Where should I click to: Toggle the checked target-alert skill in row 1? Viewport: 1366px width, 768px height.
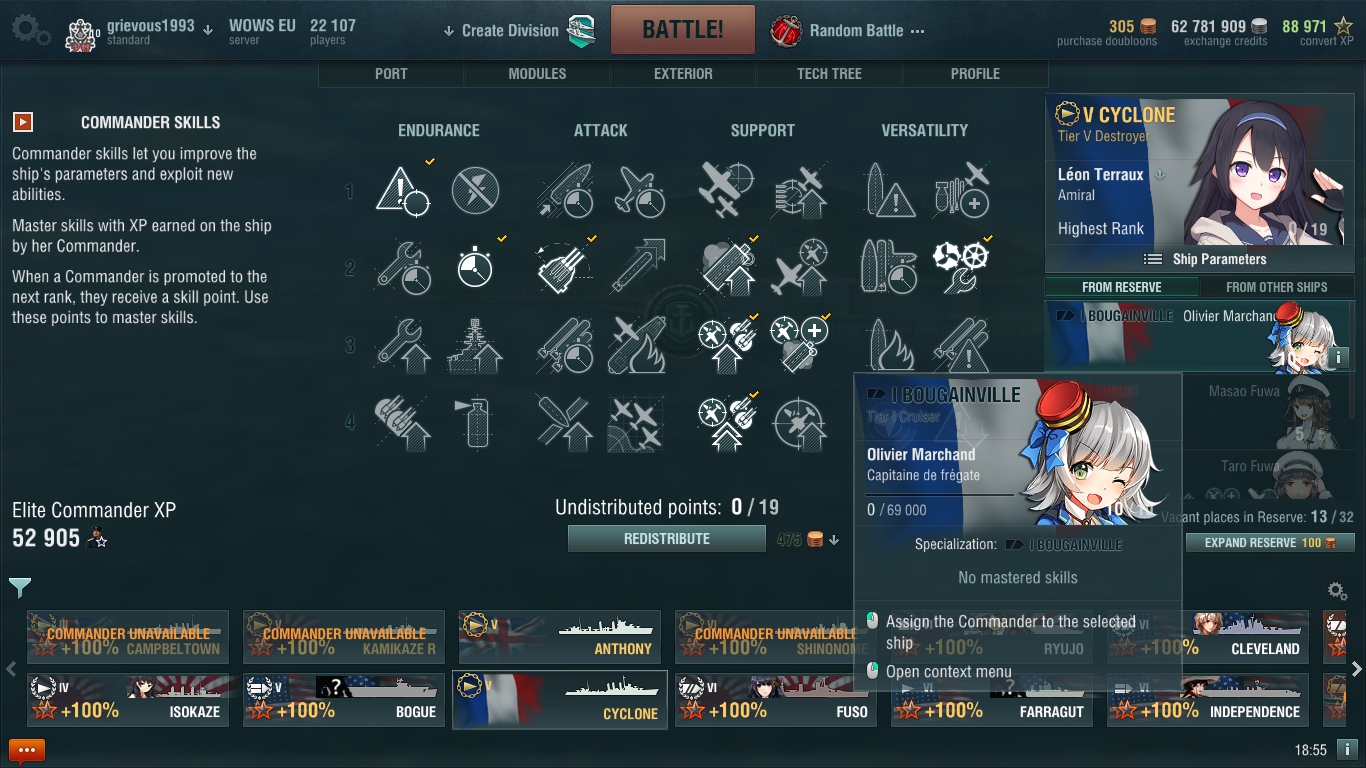403,190
